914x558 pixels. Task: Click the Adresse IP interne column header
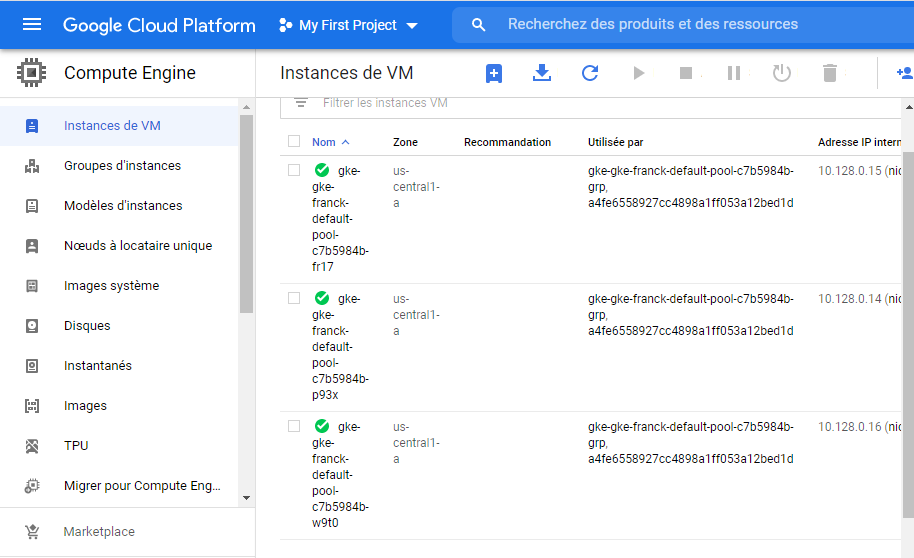coord(859,142)
